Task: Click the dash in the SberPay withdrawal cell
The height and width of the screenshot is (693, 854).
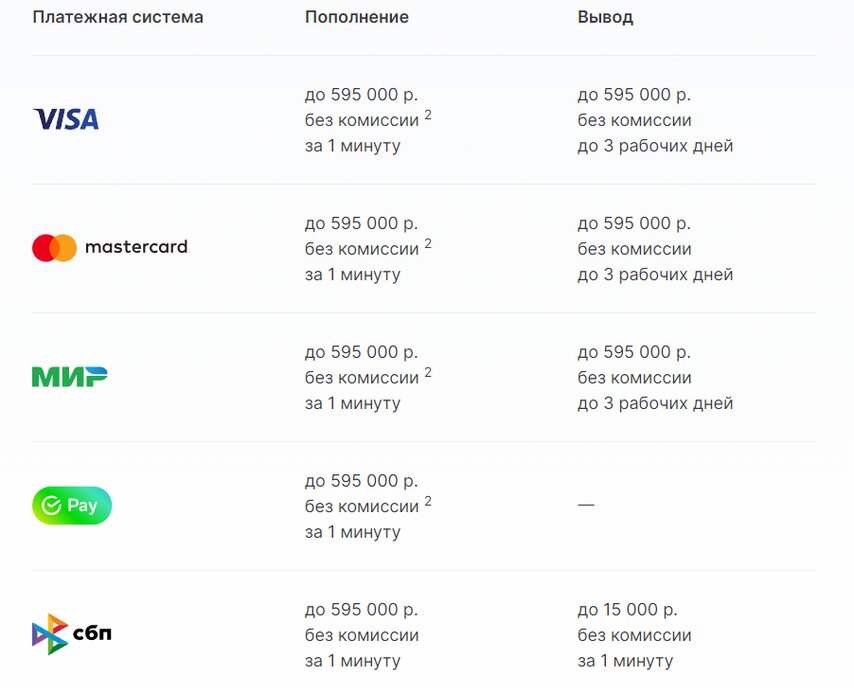Action: (586, 506)
